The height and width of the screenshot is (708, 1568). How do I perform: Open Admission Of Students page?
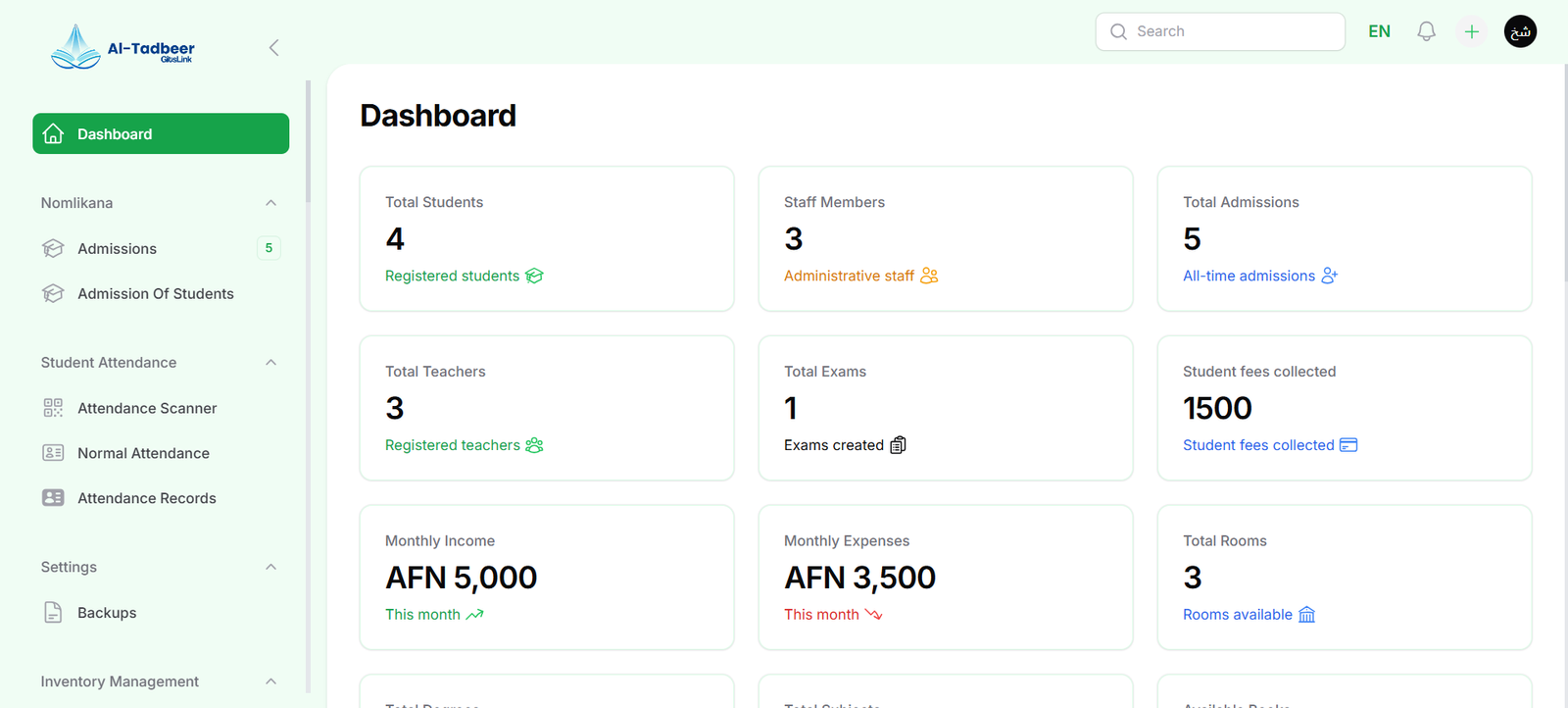pos(155,294)
